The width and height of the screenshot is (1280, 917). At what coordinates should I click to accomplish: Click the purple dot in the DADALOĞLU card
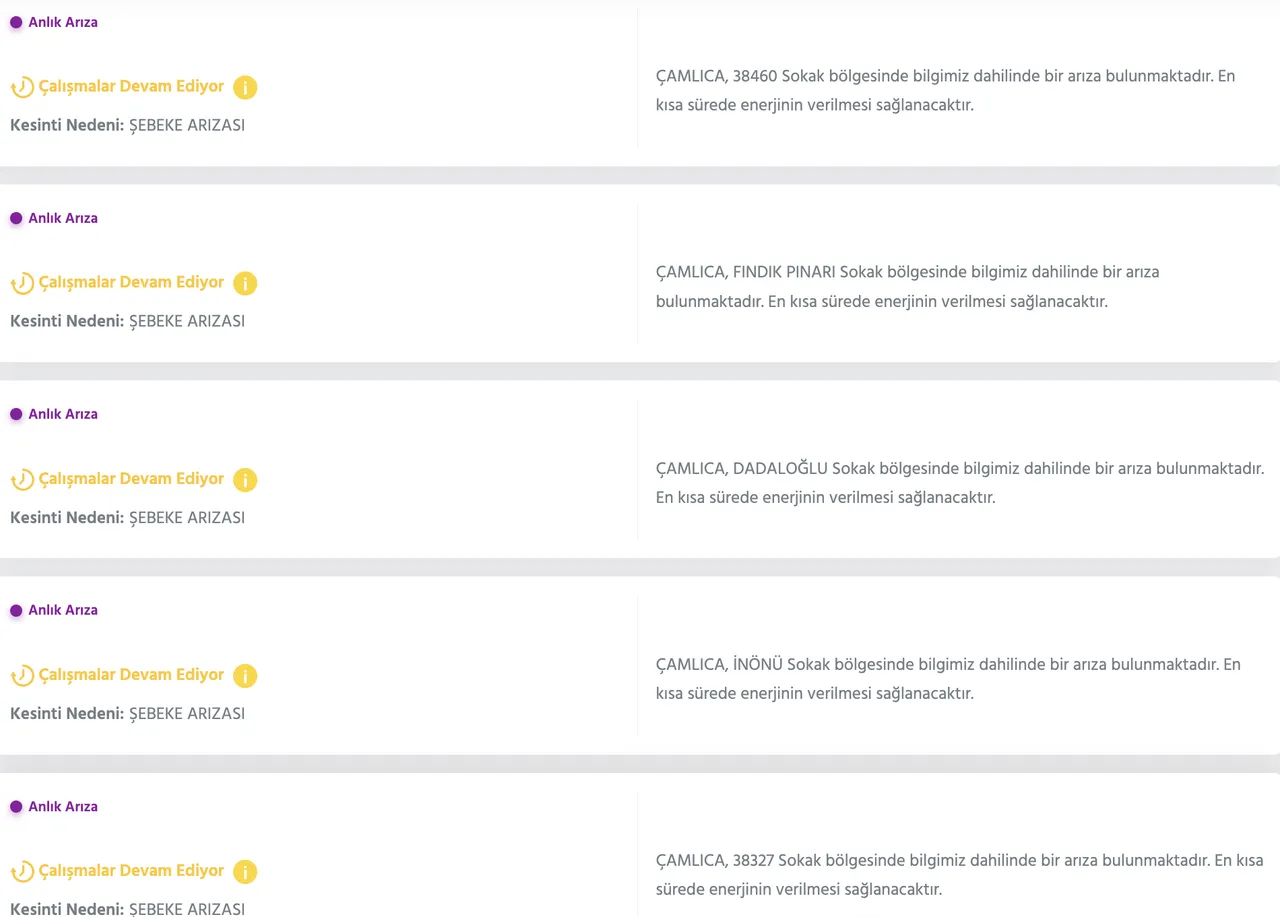16,414
